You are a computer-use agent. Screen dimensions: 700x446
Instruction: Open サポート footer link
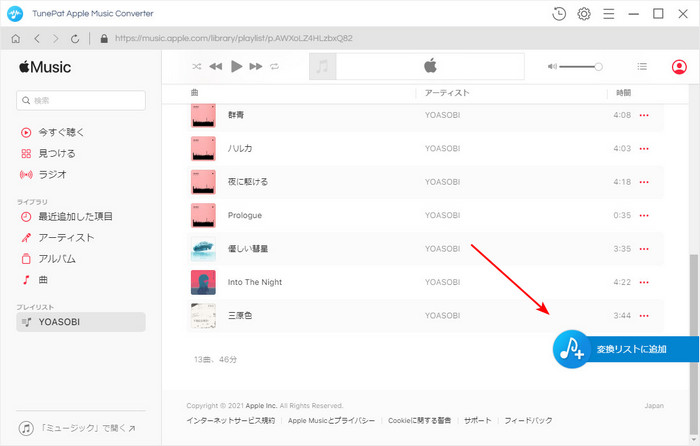(x=478, y=421)
